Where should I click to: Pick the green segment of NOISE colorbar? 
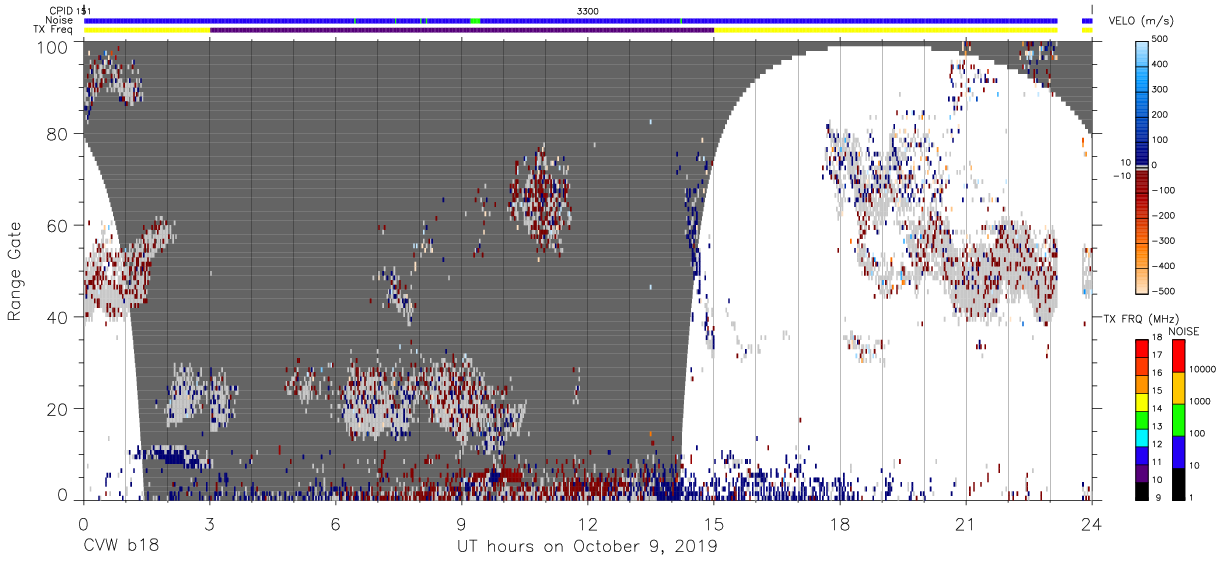[1177, 420]
